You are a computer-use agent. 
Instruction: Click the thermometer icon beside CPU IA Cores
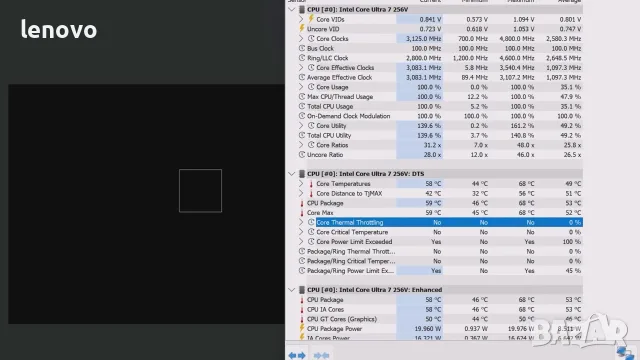[x=302, y=309]
